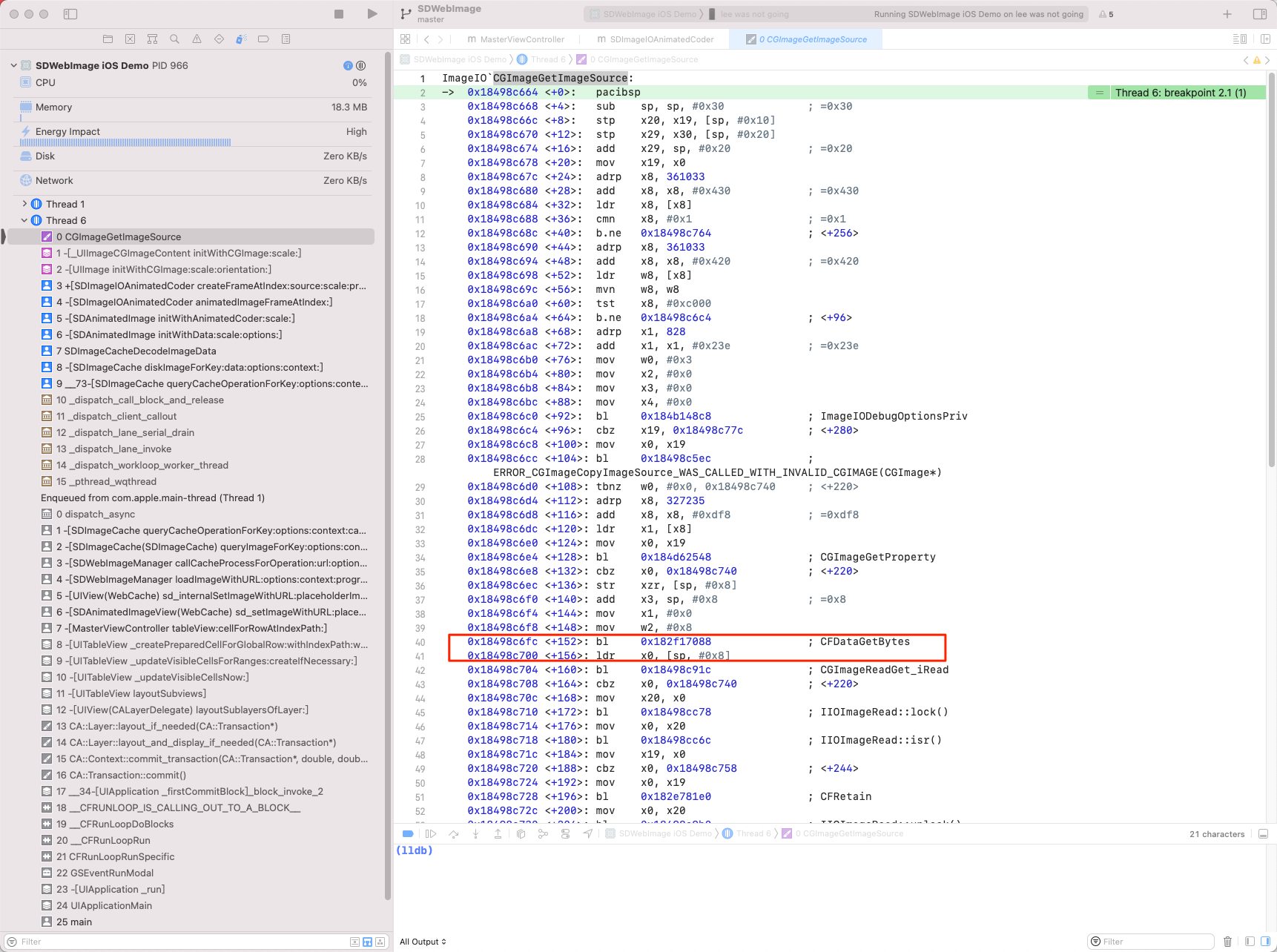Pause program execution in debug bar

point(432,833)
